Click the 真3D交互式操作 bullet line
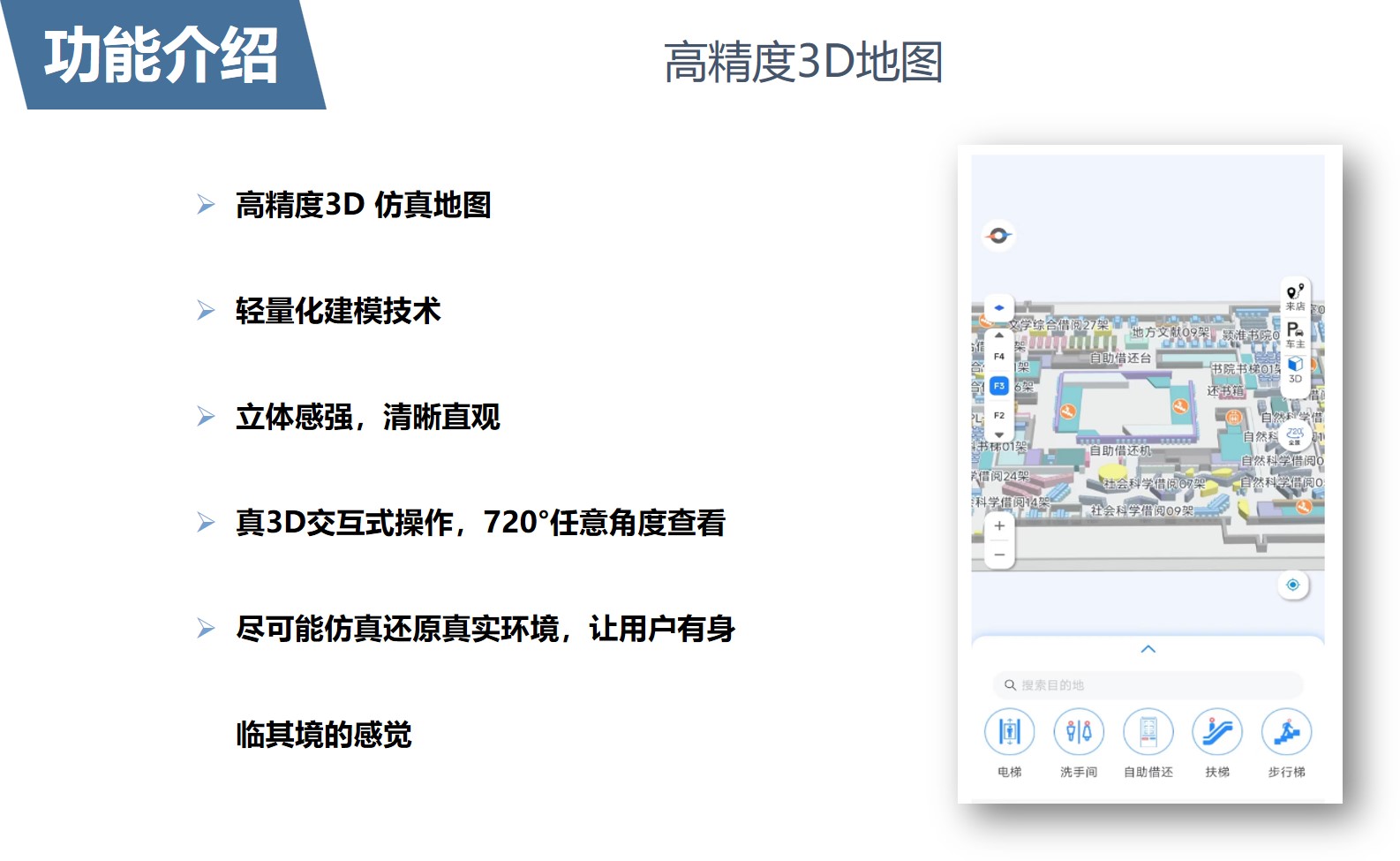 [480, 523]
